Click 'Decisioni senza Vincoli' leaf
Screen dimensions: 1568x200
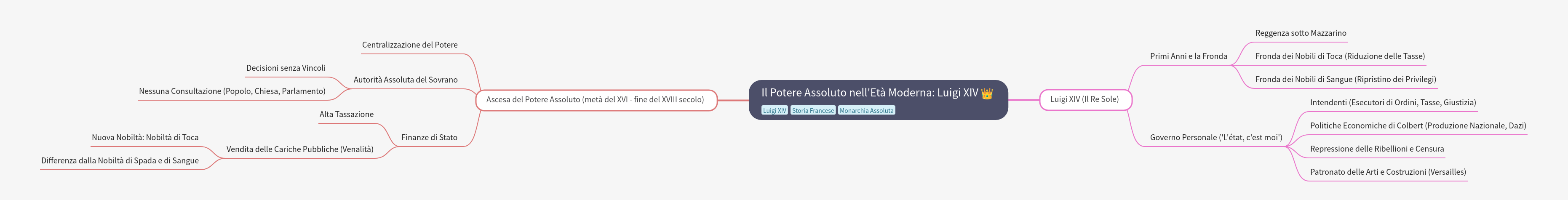coord(286,68)
